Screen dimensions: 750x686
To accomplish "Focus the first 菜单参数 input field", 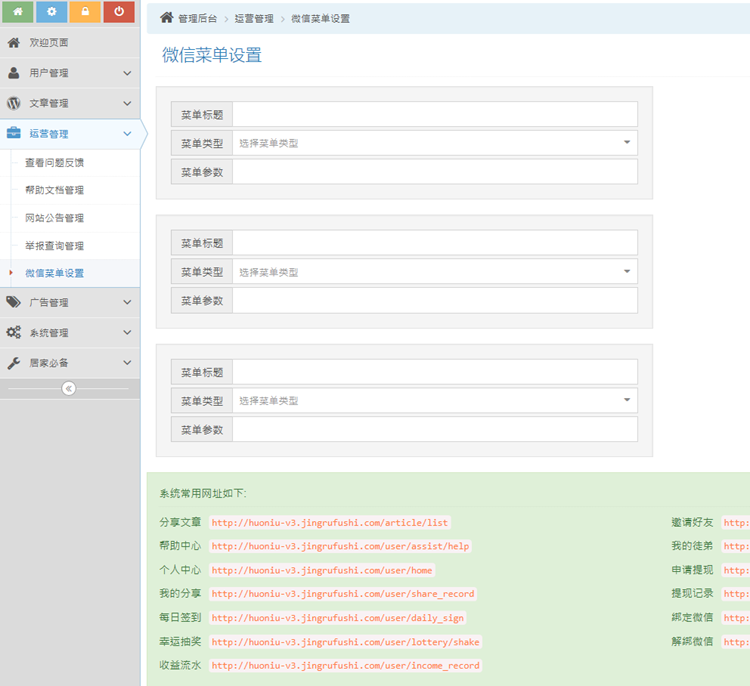I will [x=435, y=172].
